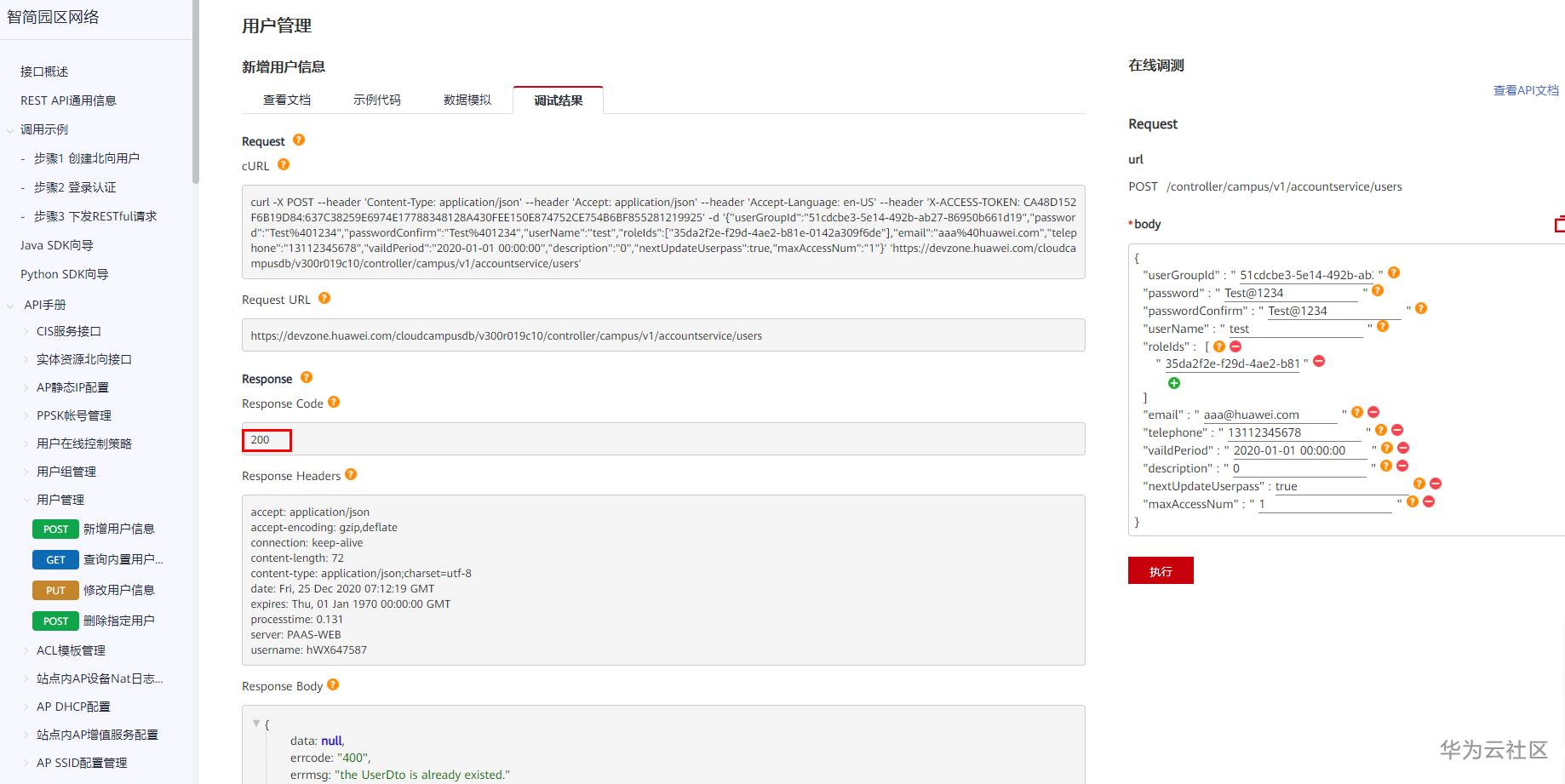This screenshot has width=1565, height=784.
Task: Remove the email parameter
Action: pyautogui.click(x=1373, y=412)
